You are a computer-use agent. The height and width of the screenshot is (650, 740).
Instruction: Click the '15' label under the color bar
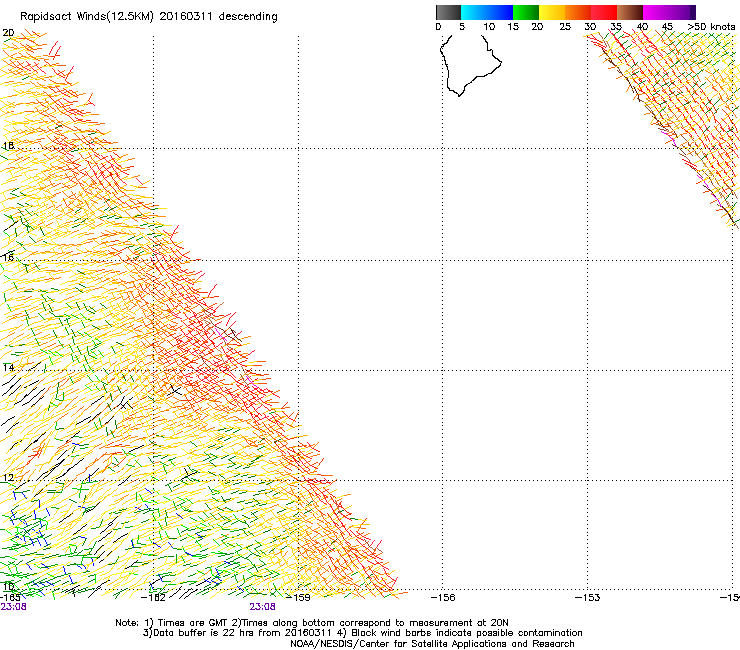coord(513,27)
